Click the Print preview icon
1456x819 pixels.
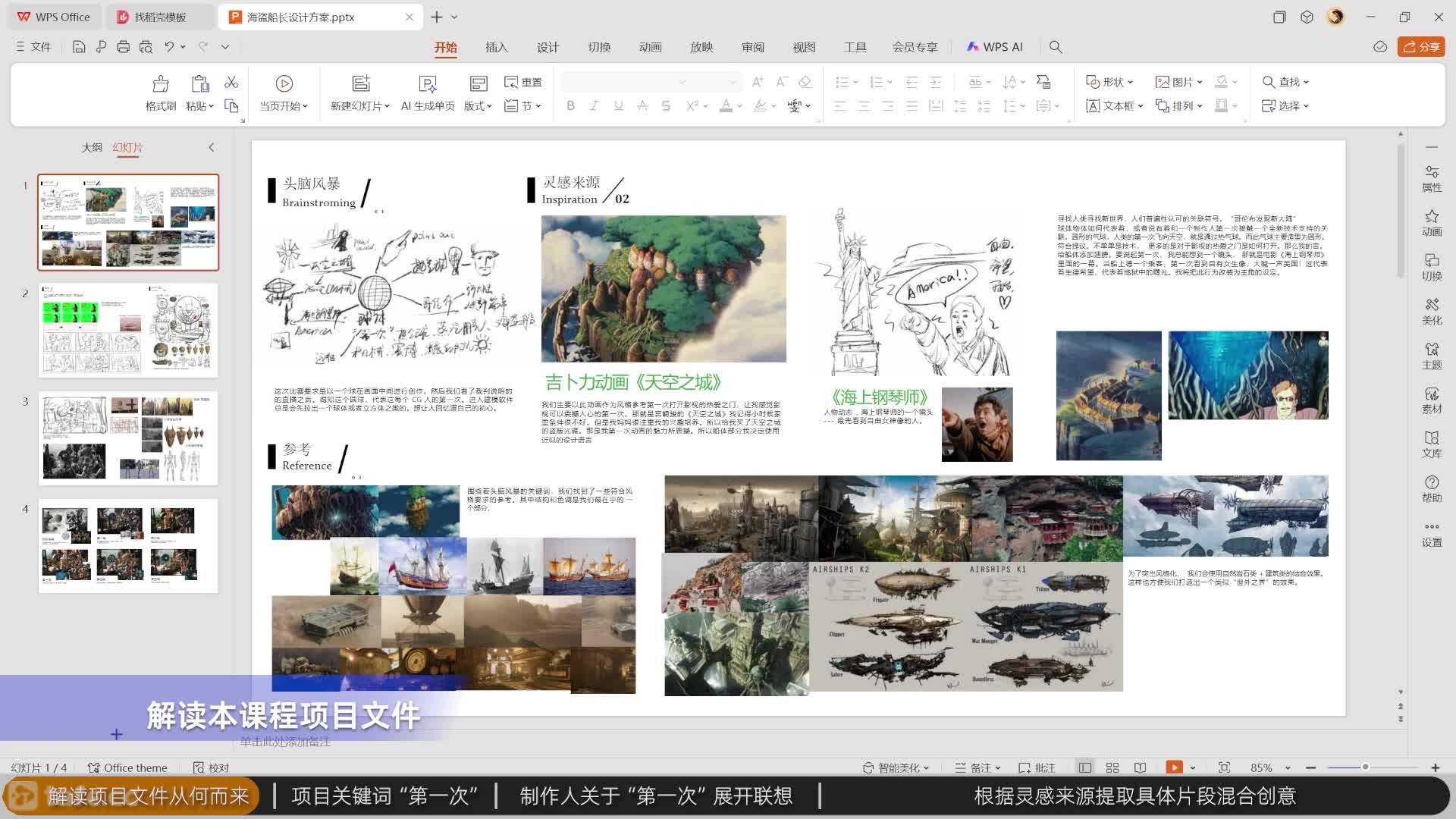click(146, 47)
